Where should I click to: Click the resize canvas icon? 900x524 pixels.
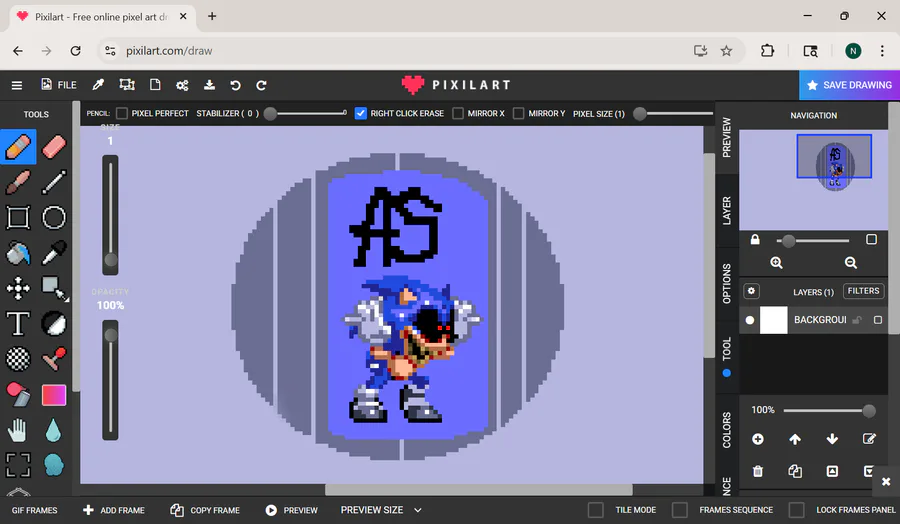127,85
